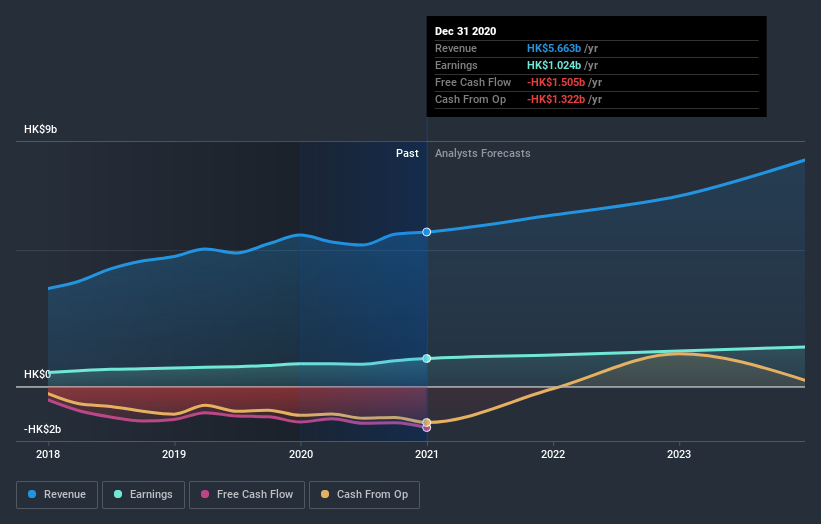Click the Revenue row label in tooltip
This screenshot has width=821, height=524.
pos(456,48)
